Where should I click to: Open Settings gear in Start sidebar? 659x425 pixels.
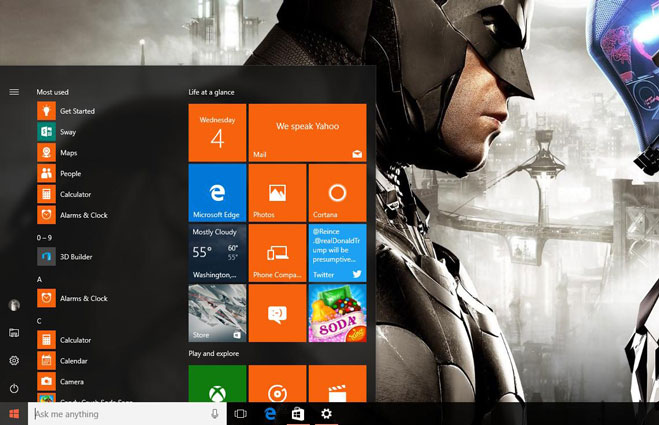pos(14,361)
